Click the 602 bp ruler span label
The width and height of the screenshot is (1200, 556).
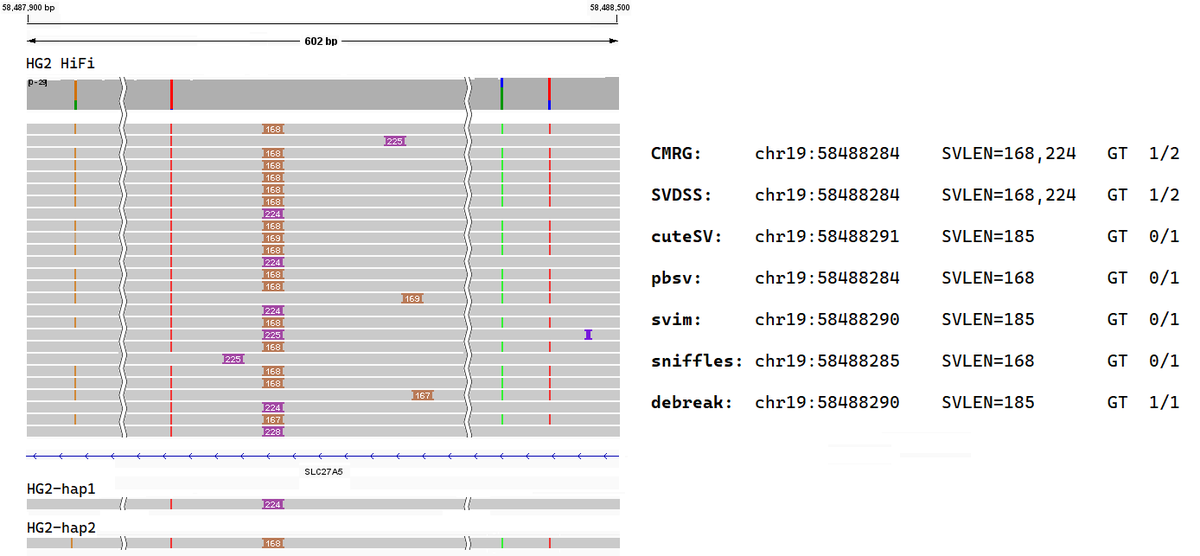(x=321, y=41)
